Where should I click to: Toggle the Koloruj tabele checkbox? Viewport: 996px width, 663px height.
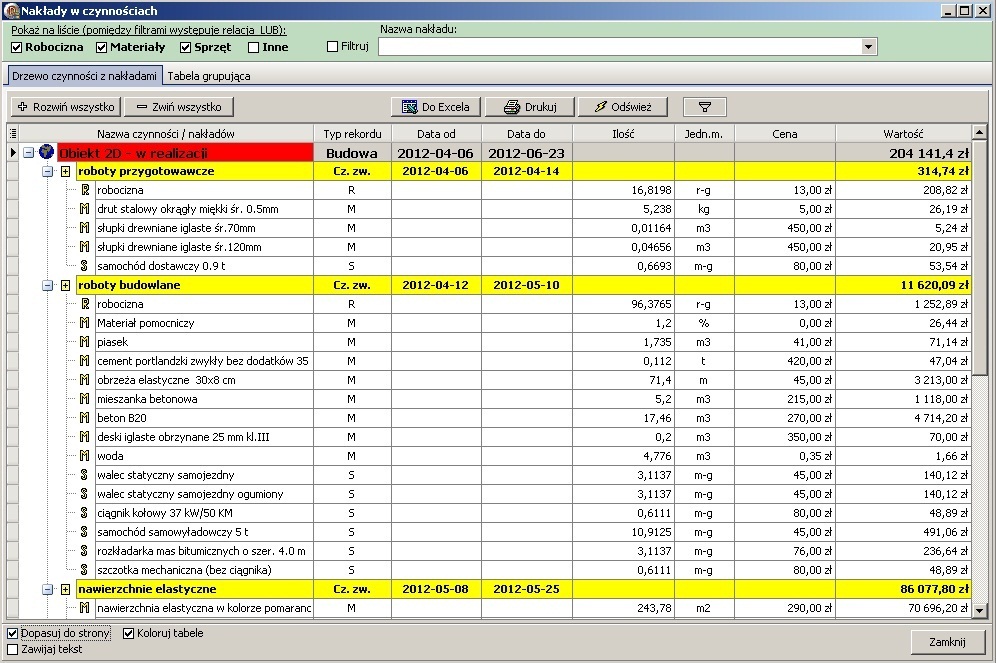pyautogui.click(x=128, y=634)
